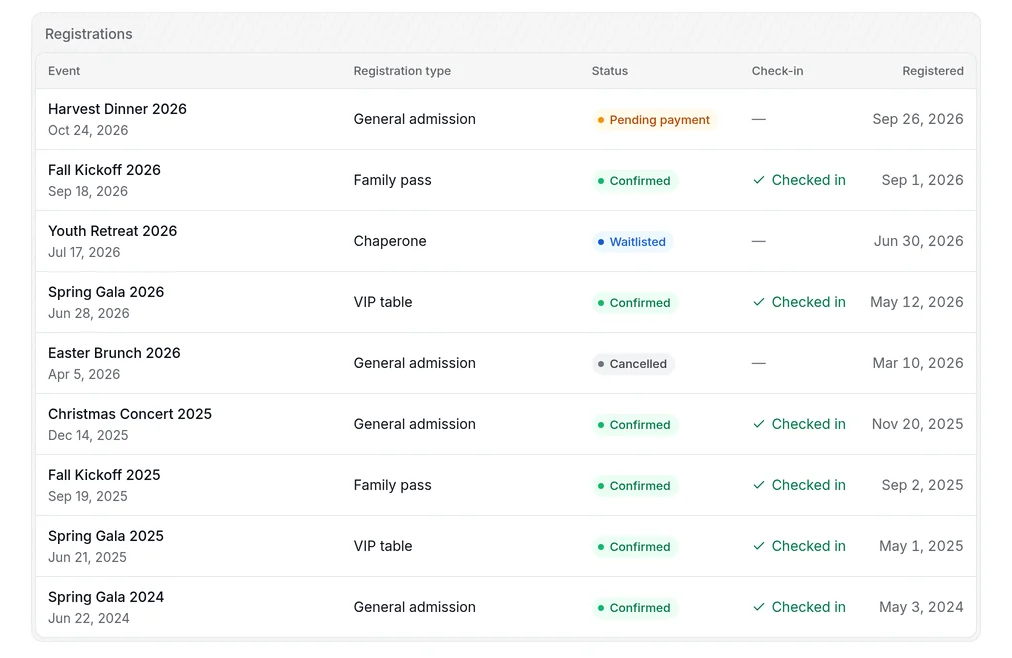This screenshot has width=1012, height=658.
Task: Click the Registered column header
Action: pos(933,71)
